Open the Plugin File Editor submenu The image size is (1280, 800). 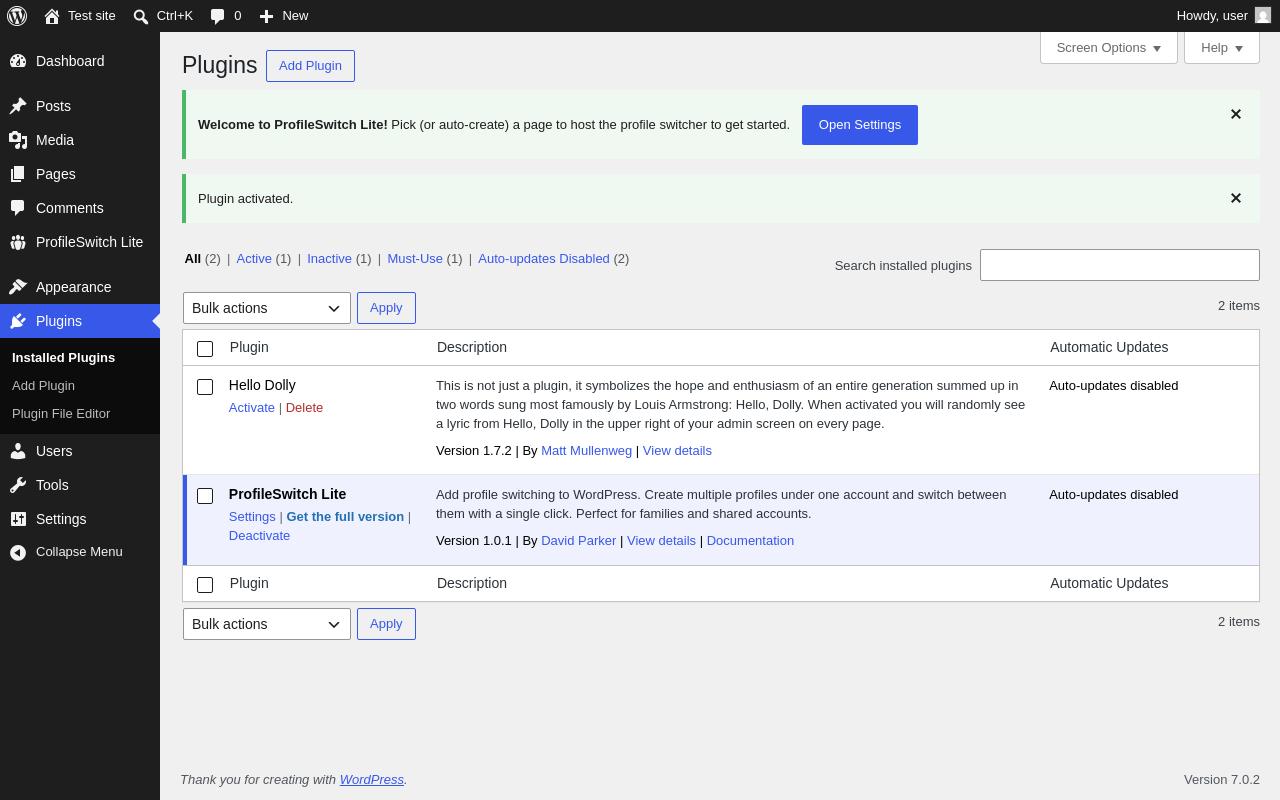pyautogui.click(x=61, y=414)
